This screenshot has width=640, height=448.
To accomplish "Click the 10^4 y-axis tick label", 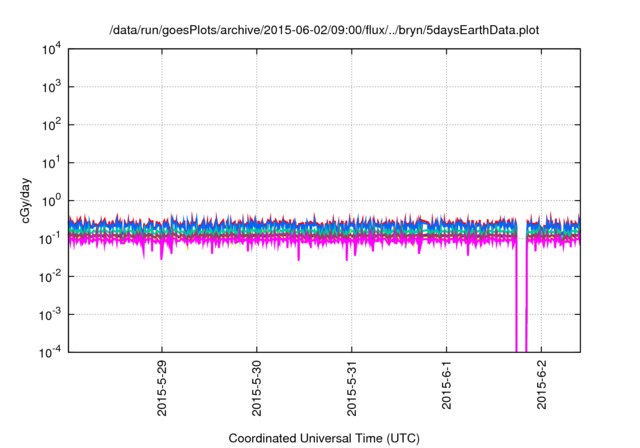I will [51, 49].
